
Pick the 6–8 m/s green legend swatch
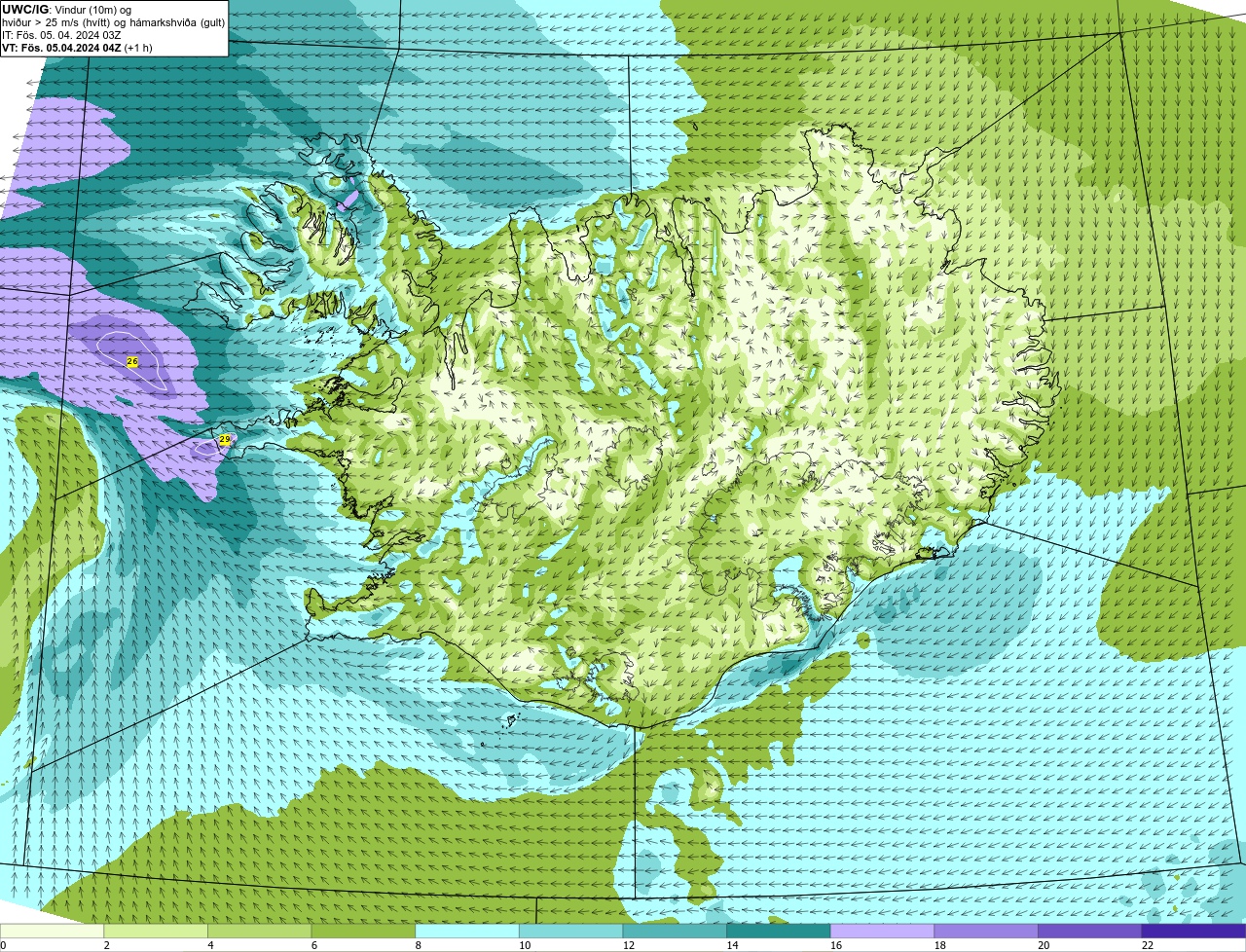[363, 931]
